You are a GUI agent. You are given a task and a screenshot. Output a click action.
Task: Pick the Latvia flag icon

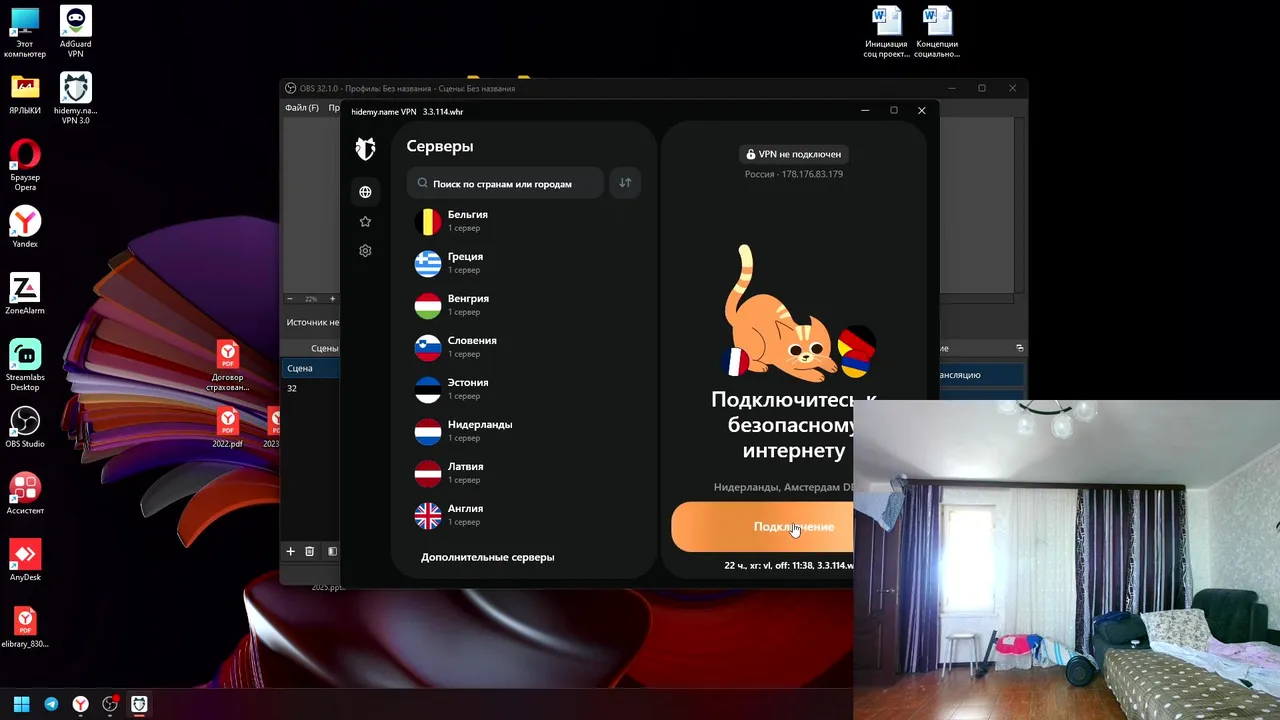(x=428, y=473)
